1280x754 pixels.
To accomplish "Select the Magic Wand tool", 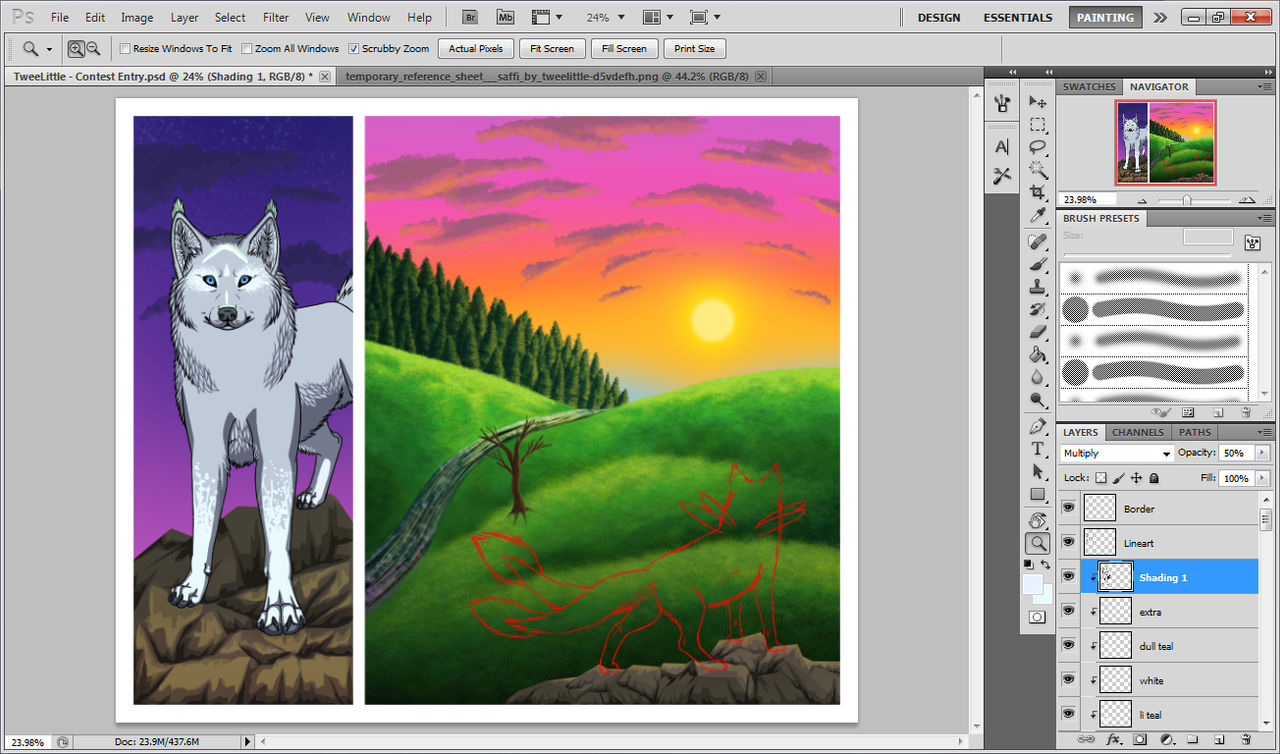I will pos(1038,170).
